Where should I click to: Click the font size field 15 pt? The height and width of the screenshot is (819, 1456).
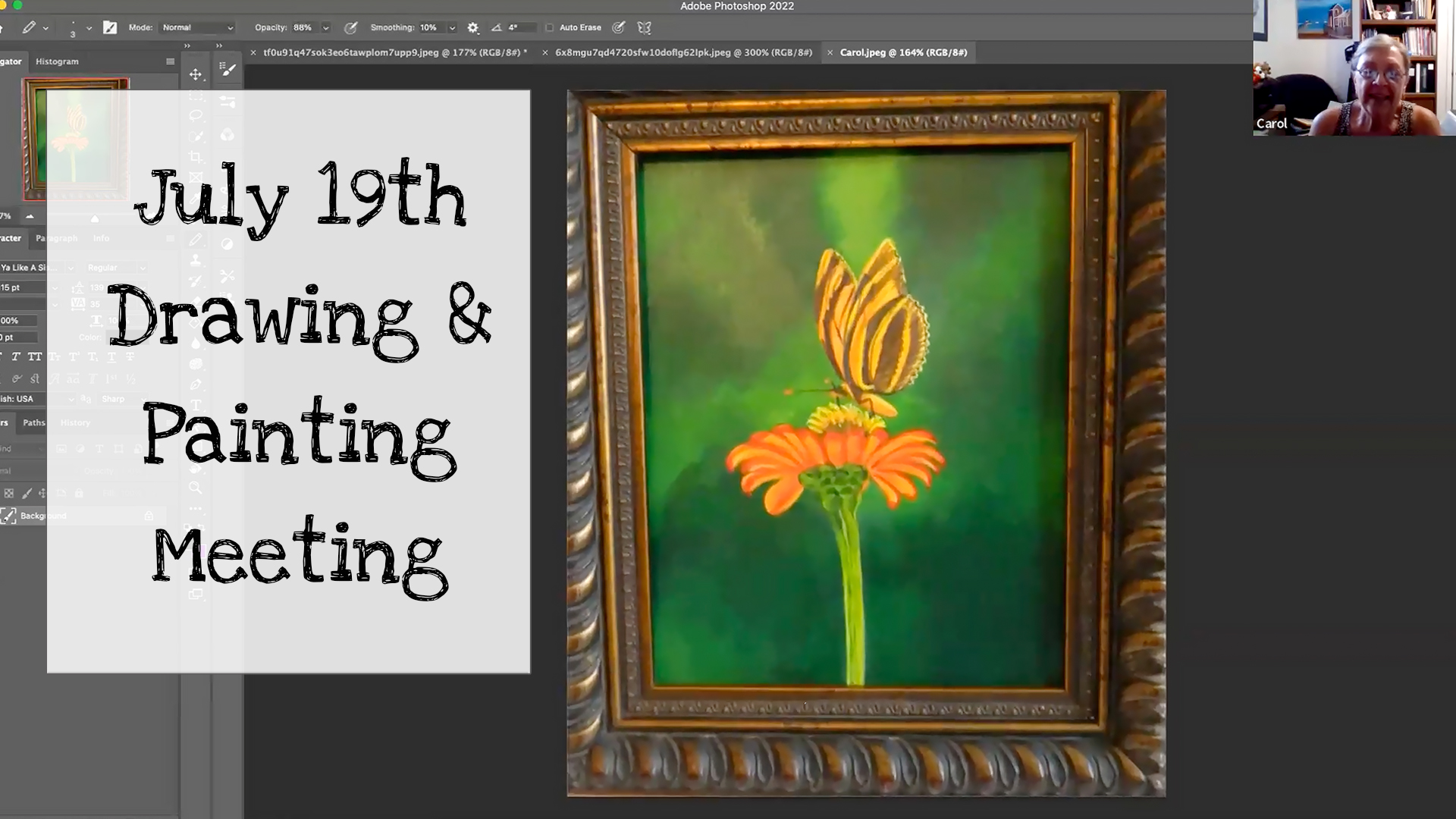pos(24,288)
